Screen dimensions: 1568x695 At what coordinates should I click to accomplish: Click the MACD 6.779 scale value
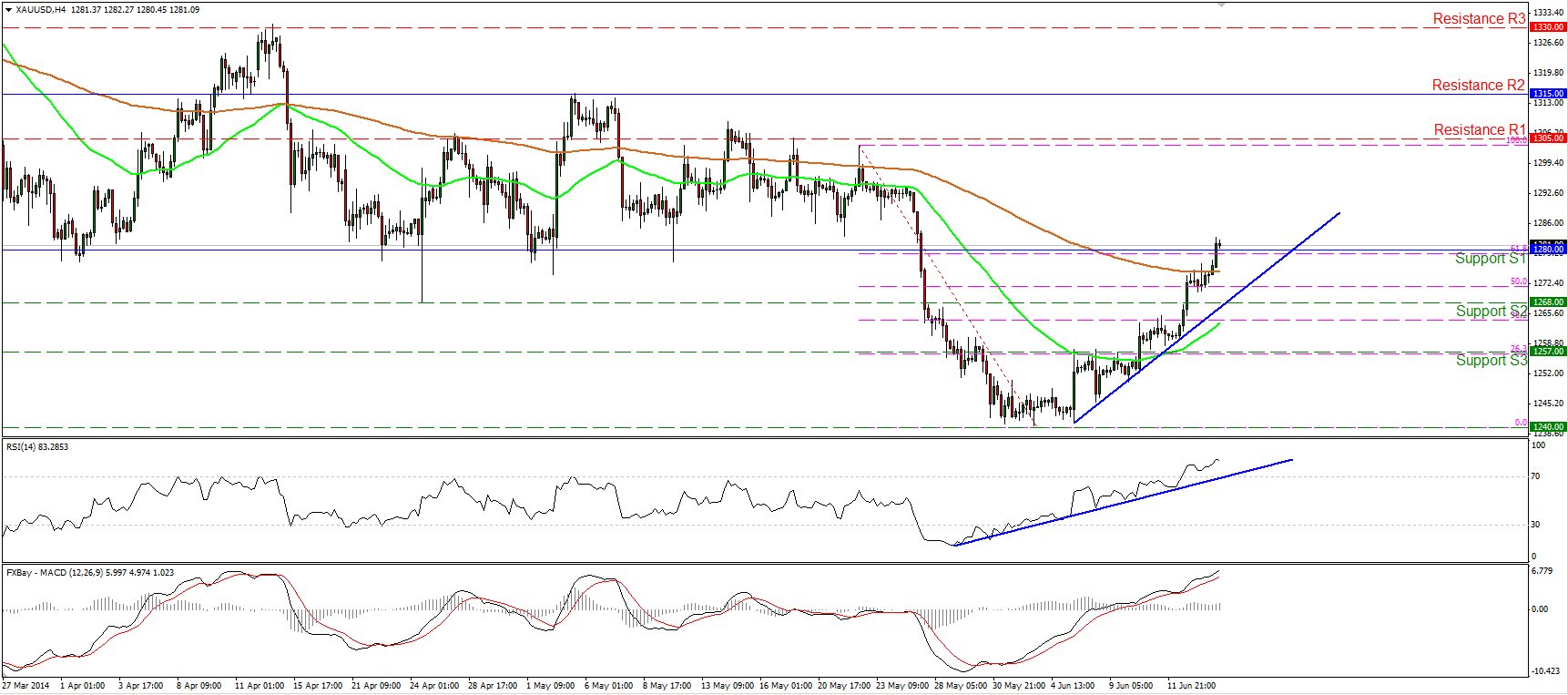(1542, 571)
